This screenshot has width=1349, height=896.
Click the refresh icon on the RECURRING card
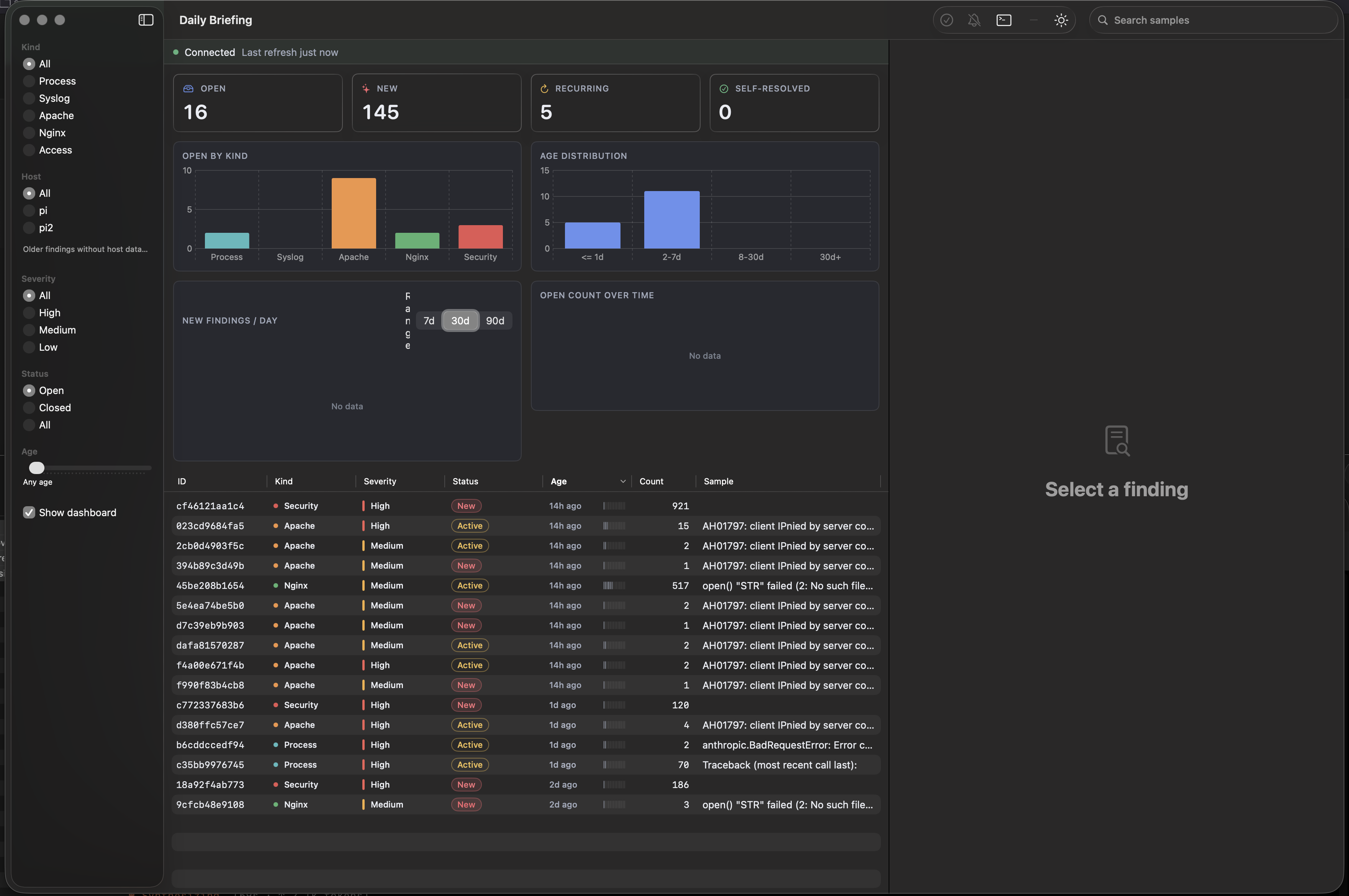coord(544,88)
